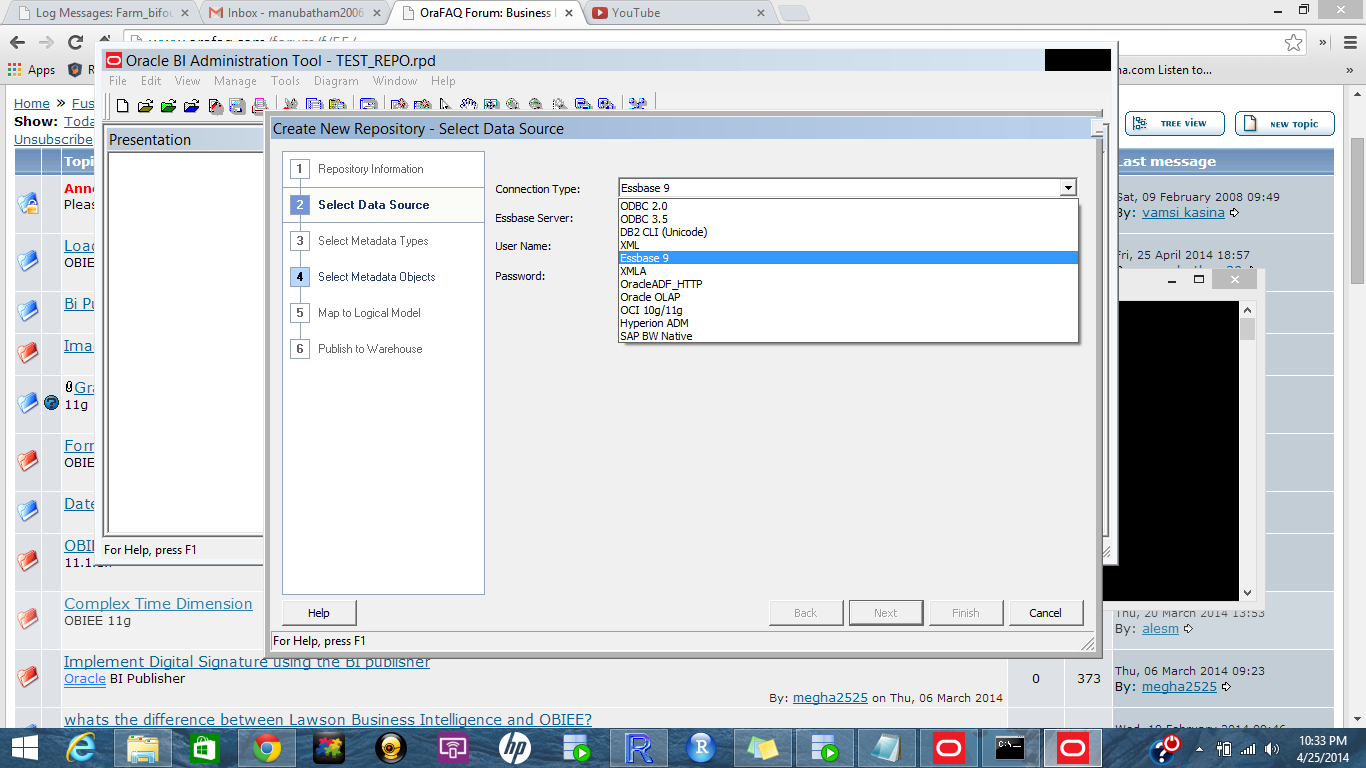Choose XMLA connection type
This screenshot has width=1366, height=768.
[x=848, y=271]
